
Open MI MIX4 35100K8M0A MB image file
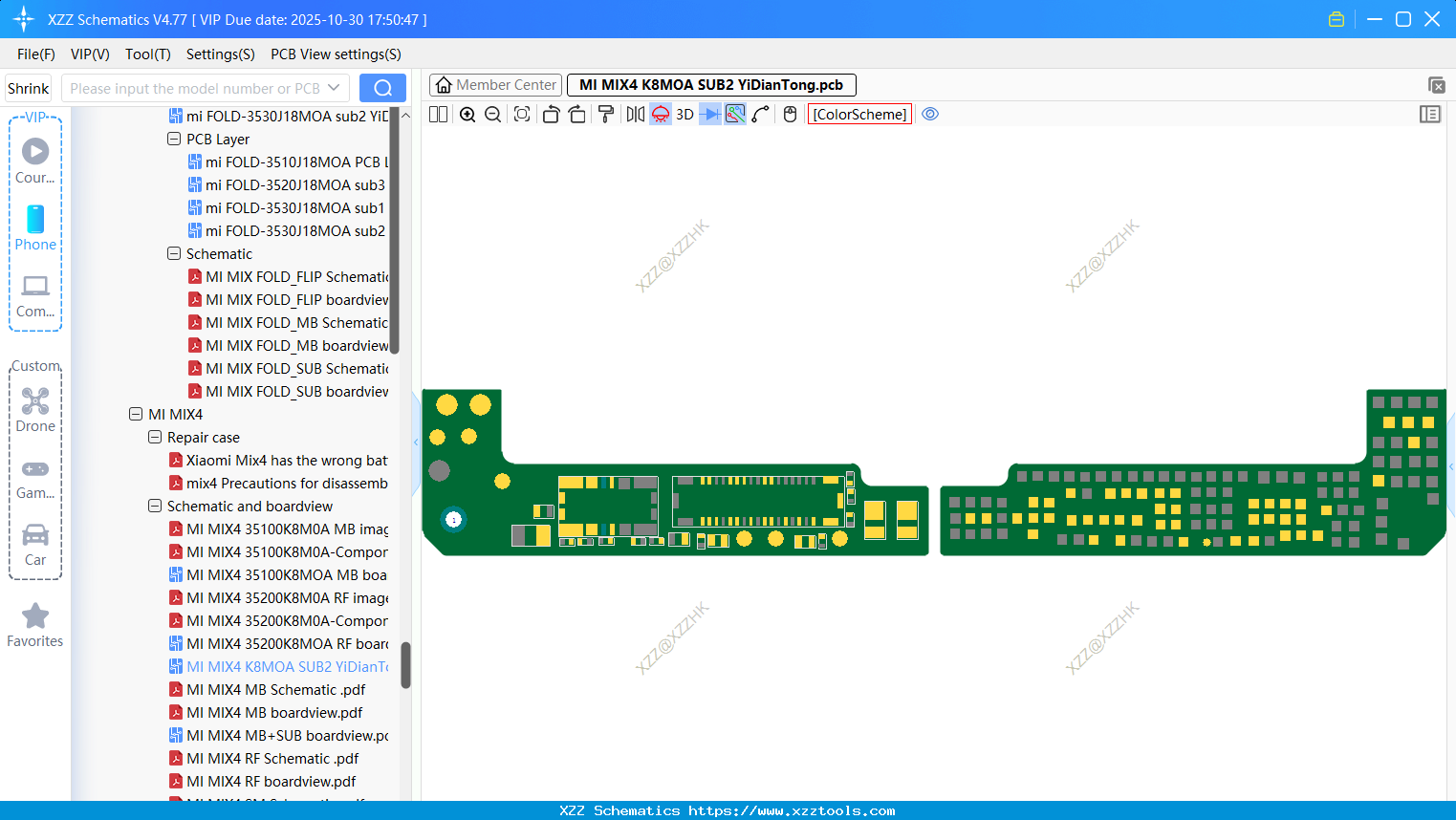click(279, 529)
